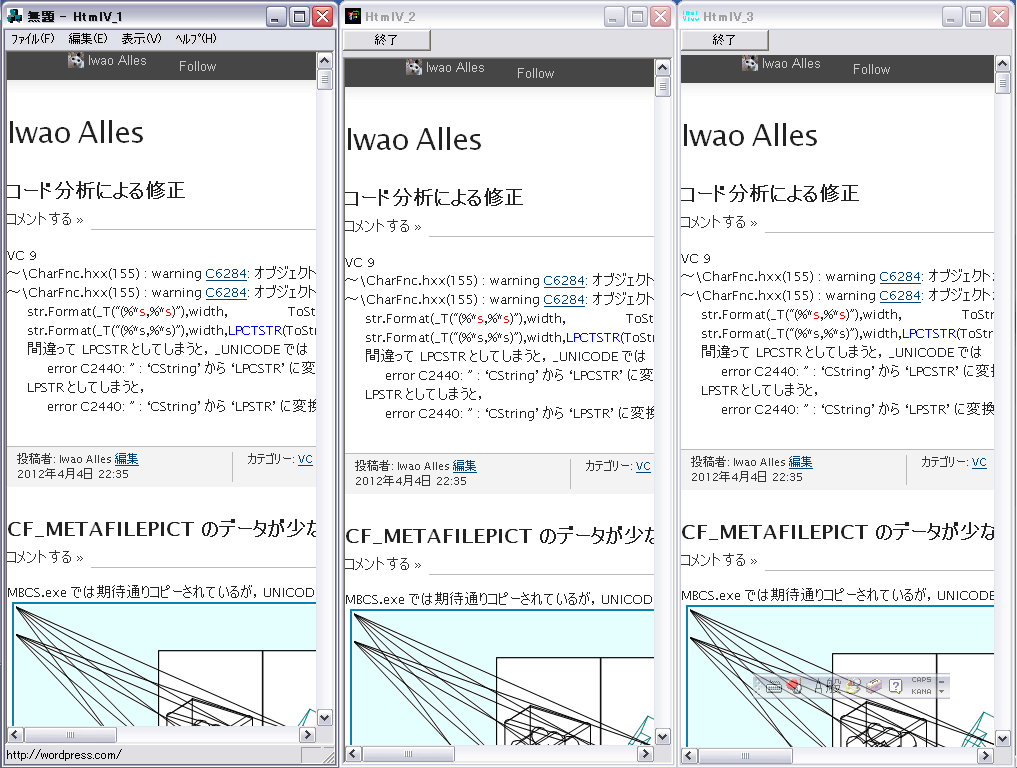1017x768 pixels.
Task: Click the HtmlV_3 title bar app icon
Action: (690, 16)
